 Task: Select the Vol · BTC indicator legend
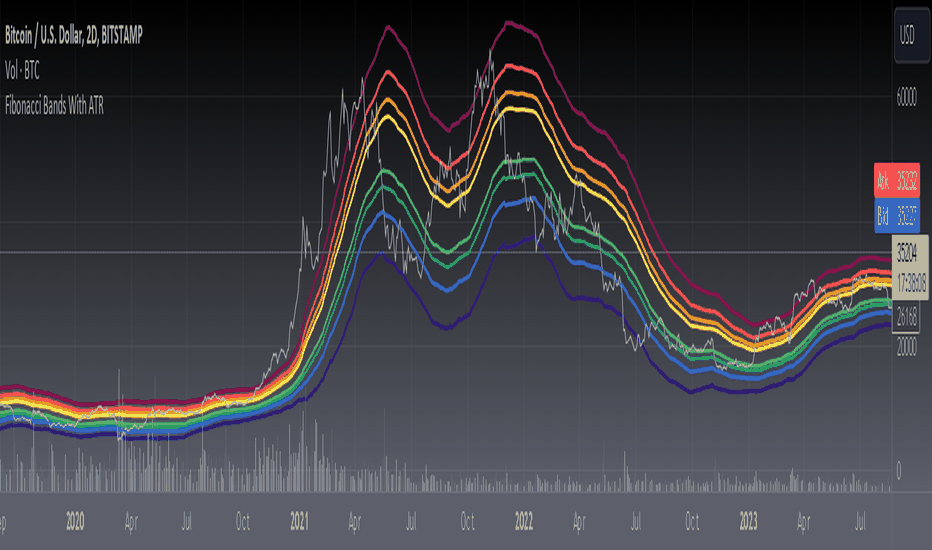coord(22,71)
